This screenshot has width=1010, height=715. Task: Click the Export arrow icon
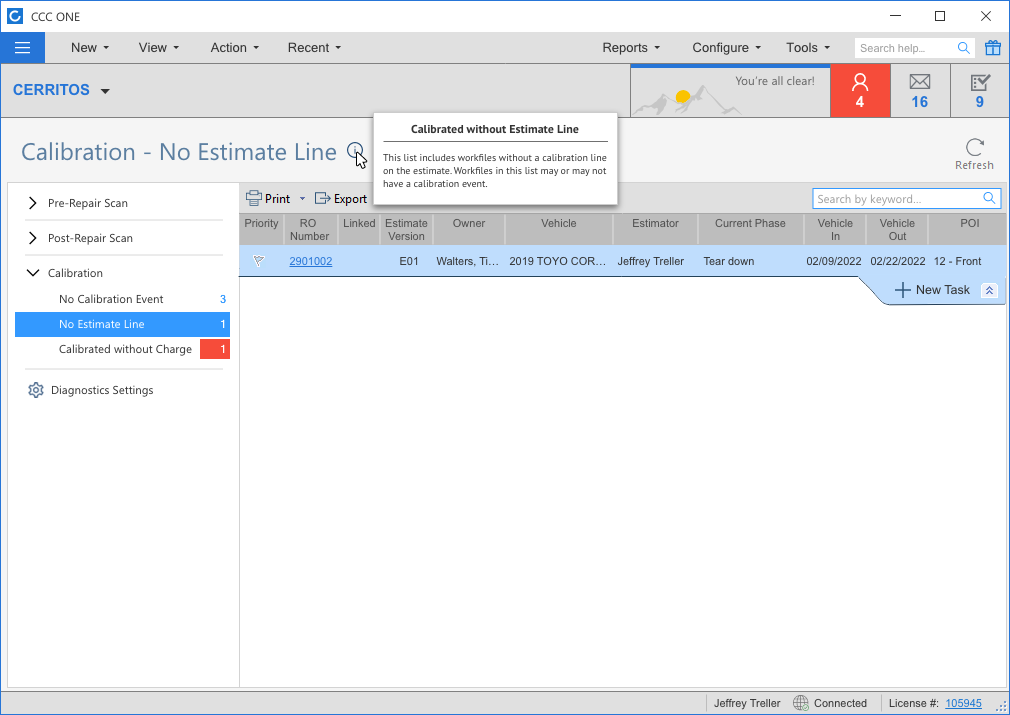coord(322,198)
